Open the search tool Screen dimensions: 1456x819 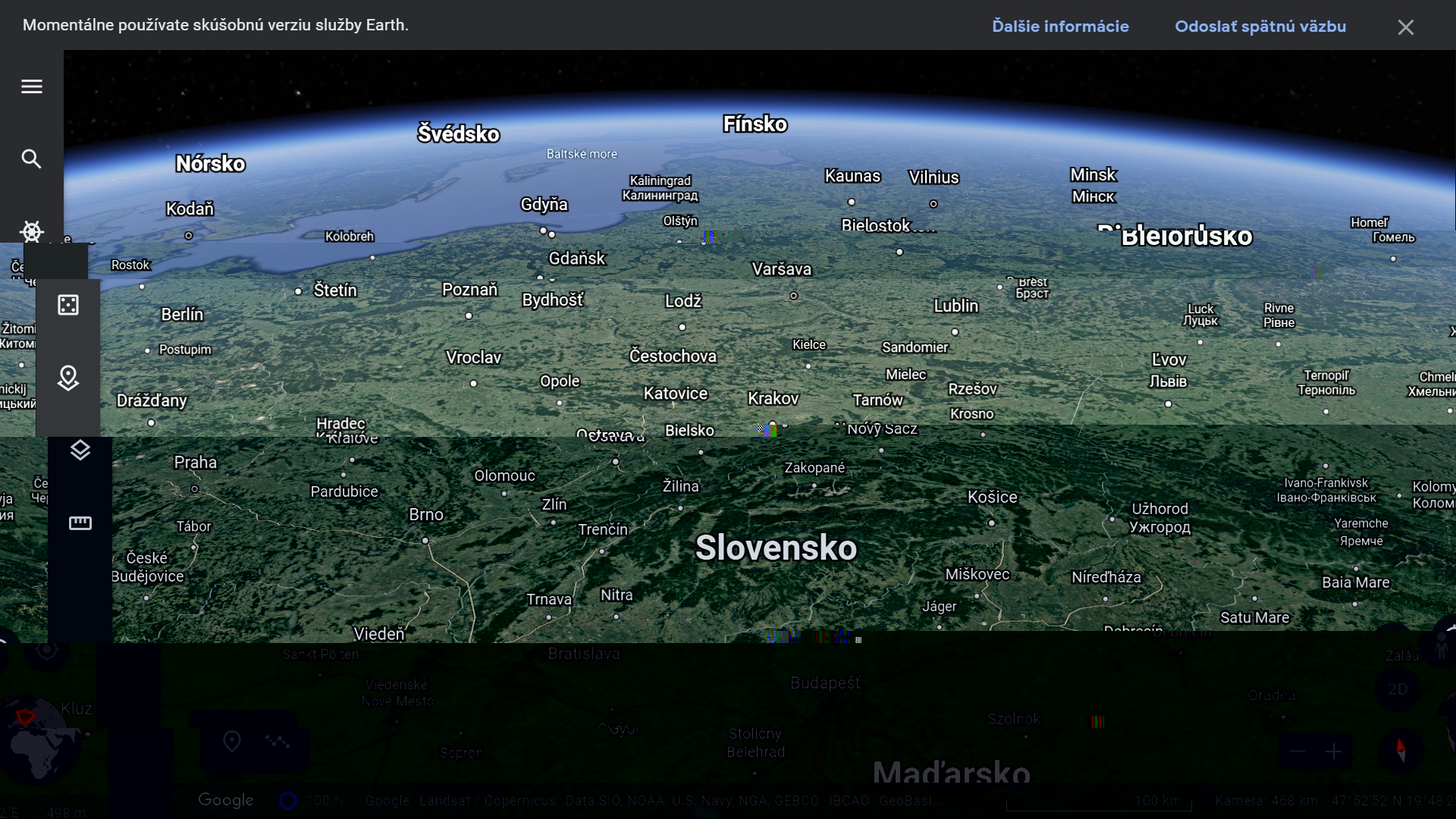(x=32, y=158)
